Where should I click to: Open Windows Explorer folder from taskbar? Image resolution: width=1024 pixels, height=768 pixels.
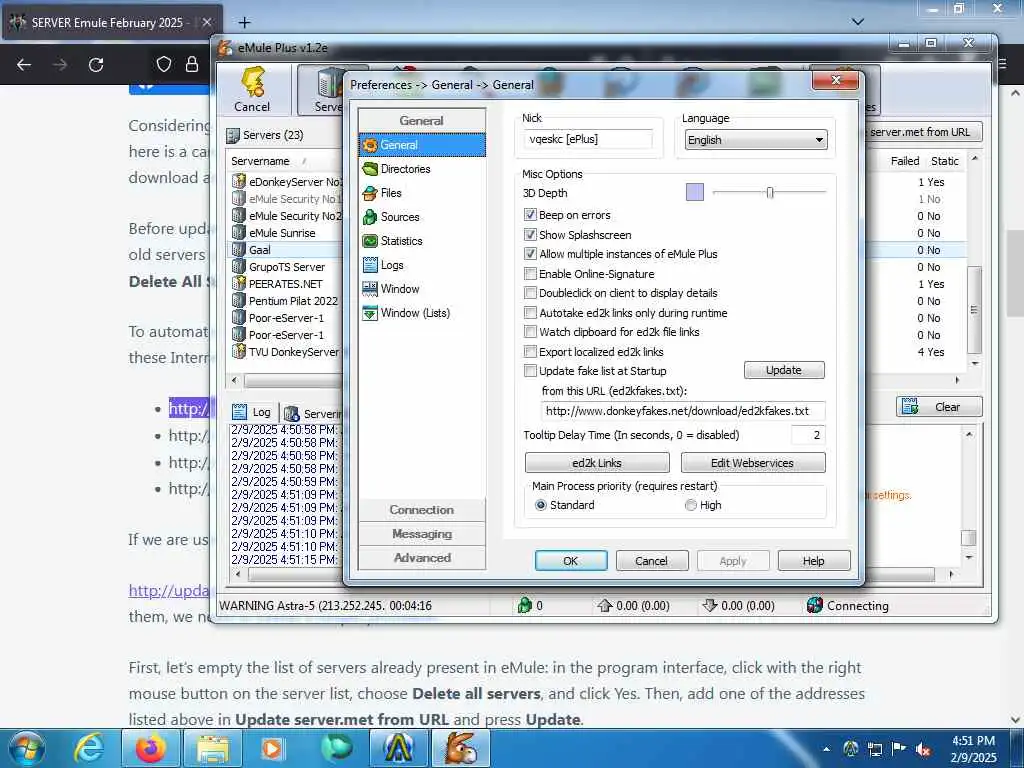pos(213,748)
